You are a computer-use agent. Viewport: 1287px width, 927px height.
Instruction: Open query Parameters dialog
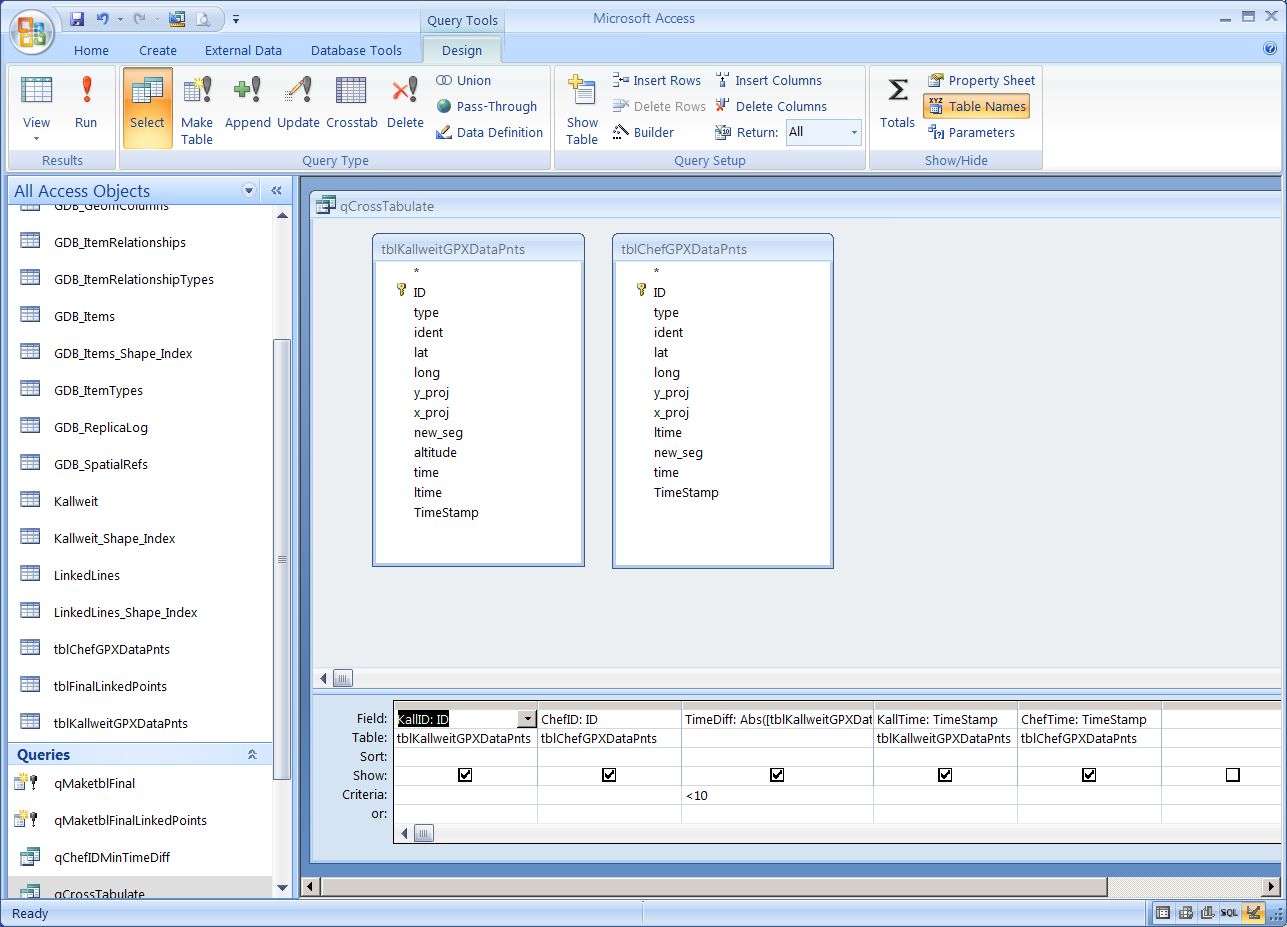971,132
